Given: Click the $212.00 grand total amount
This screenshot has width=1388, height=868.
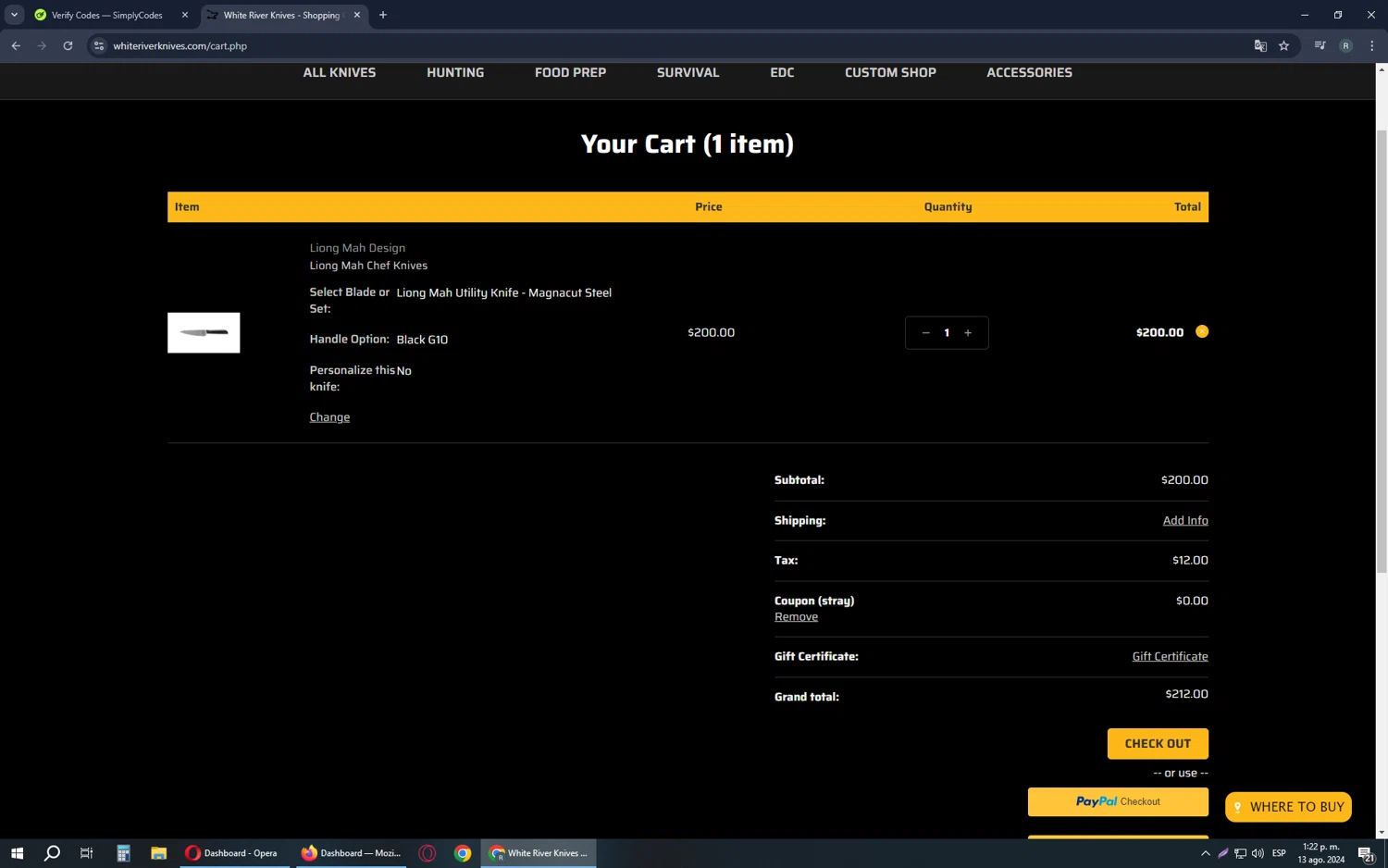Looking at the screenshot, I should 1186,694.
